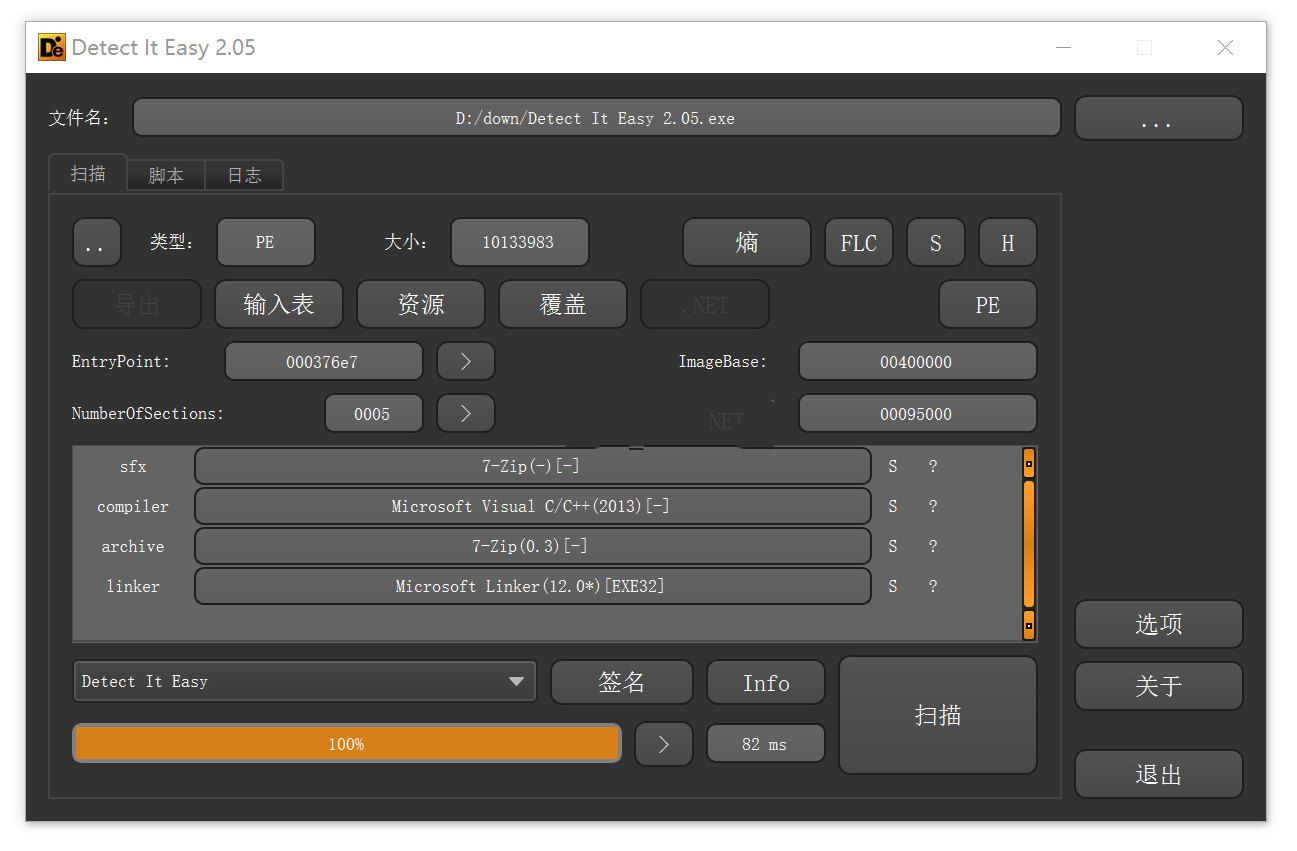Click the H hex viewer button
Screen dimensions: 1297x851
coord(1007,243)
